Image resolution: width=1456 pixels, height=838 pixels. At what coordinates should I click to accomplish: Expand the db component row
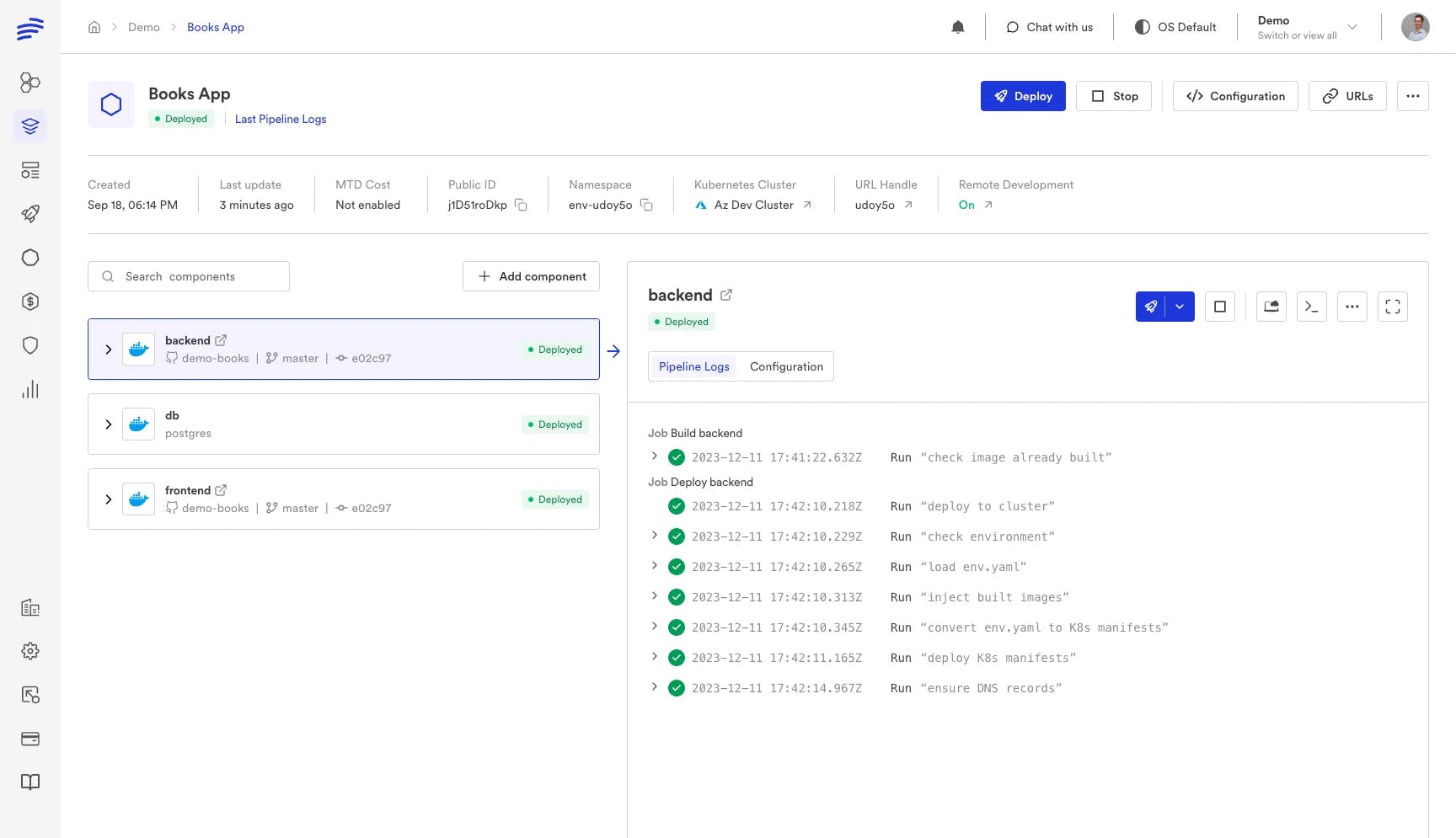tap(108, 424)
